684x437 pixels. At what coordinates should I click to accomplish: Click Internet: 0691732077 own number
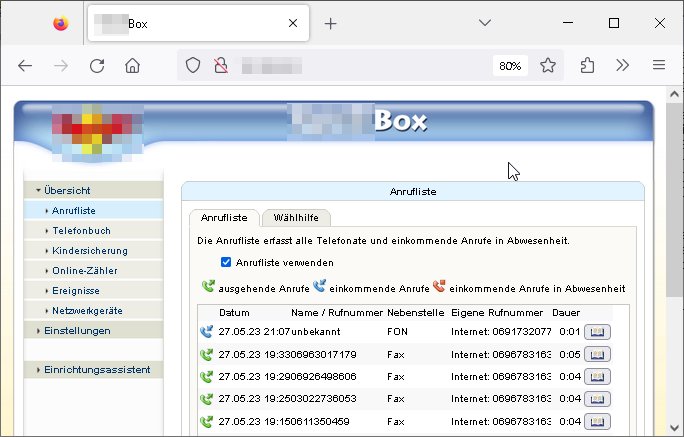coord(501,332)
